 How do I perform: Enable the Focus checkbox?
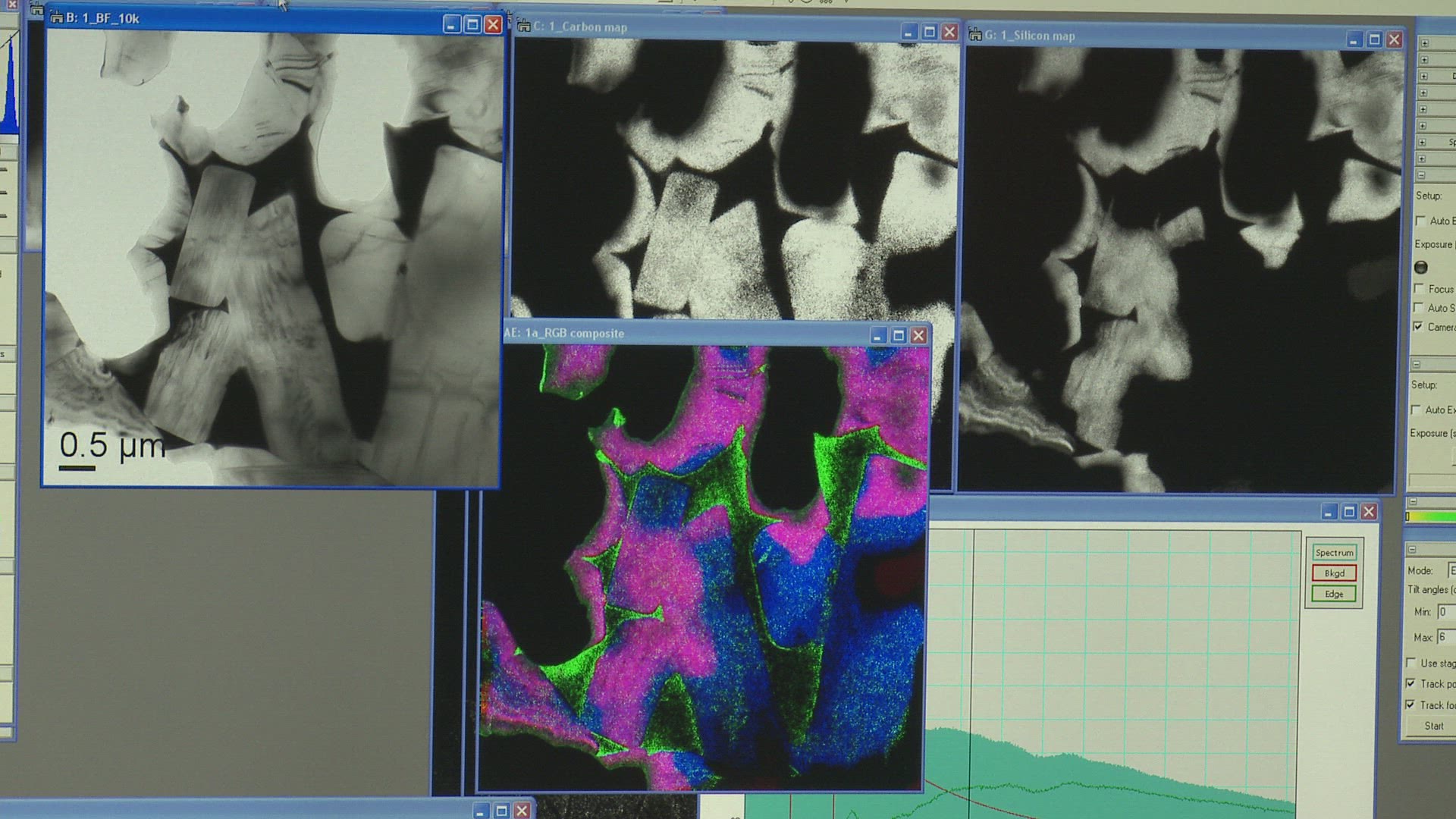pos(1419,289)
